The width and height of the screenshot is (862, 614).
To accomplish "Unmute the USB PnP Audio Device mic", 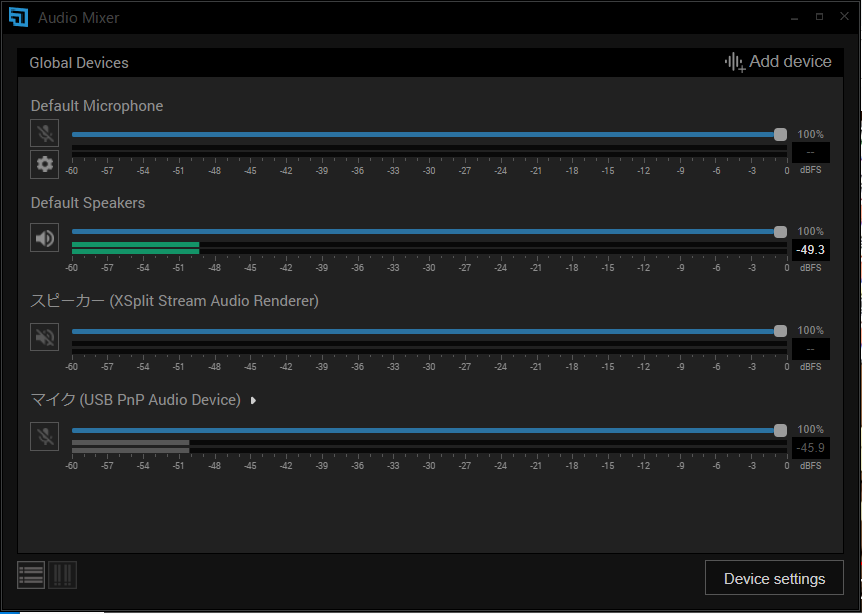I will coord(45,436).
